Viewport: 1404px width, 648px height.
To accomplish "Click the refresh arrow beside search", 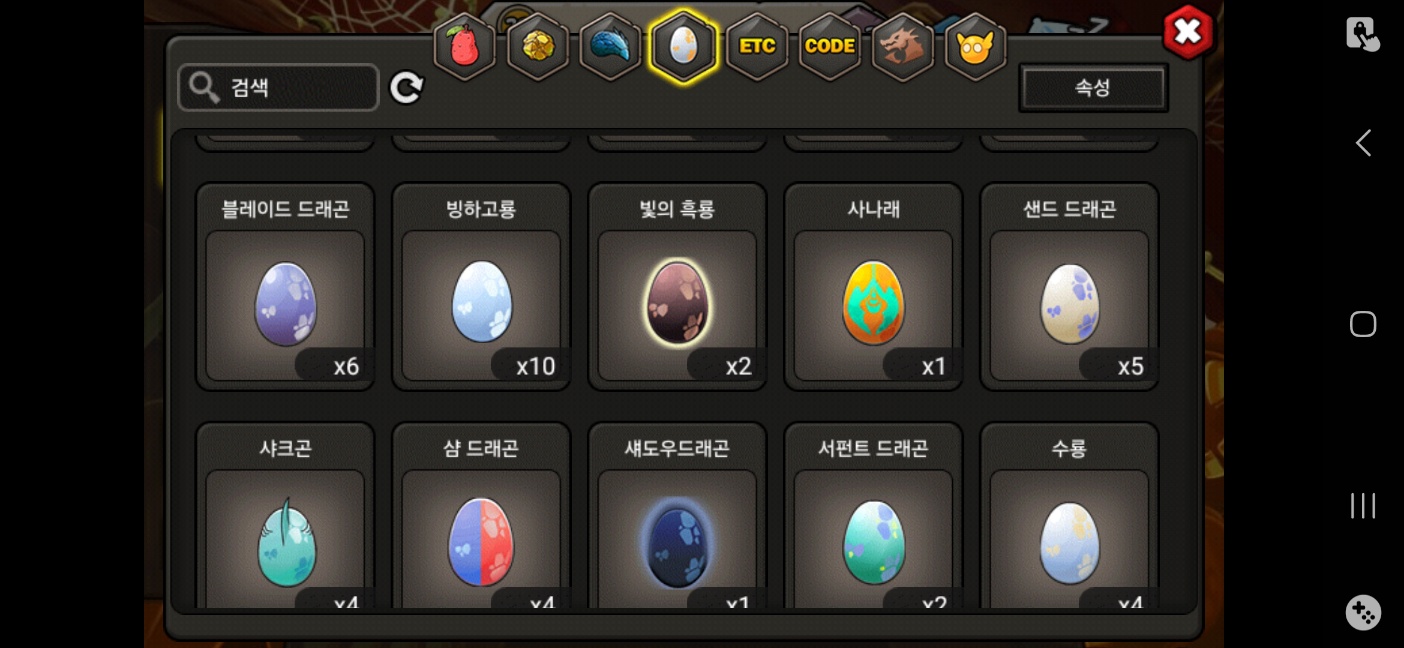I will point(406,88).
